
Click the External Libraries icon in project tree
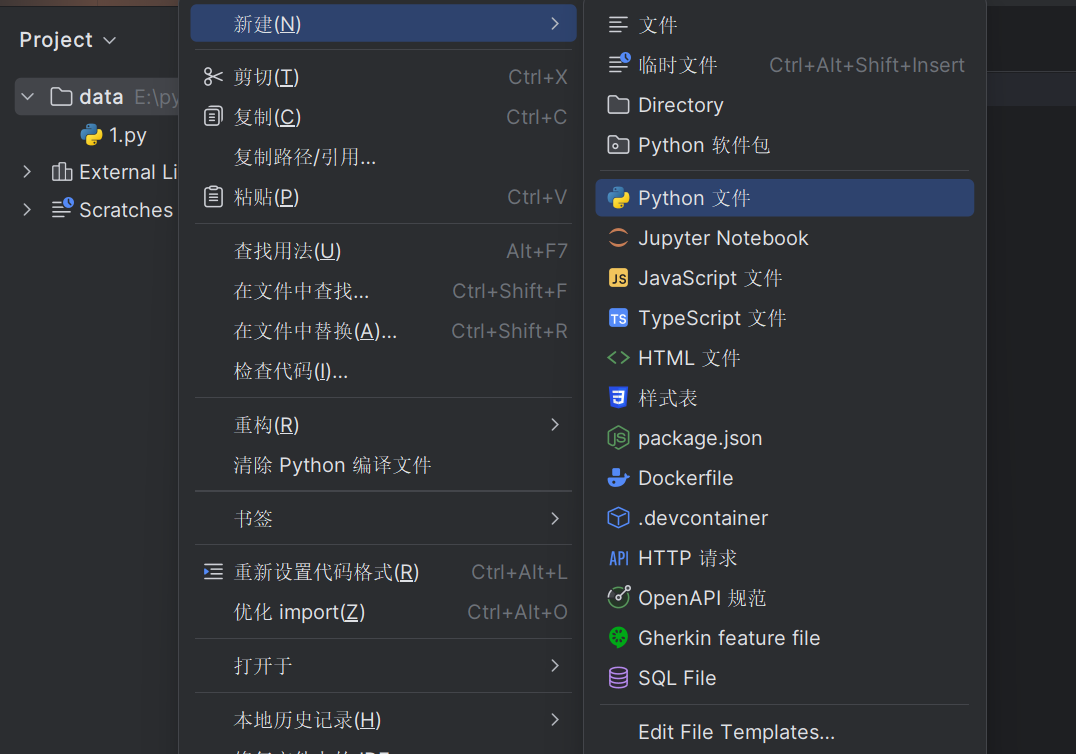[62, 172]
